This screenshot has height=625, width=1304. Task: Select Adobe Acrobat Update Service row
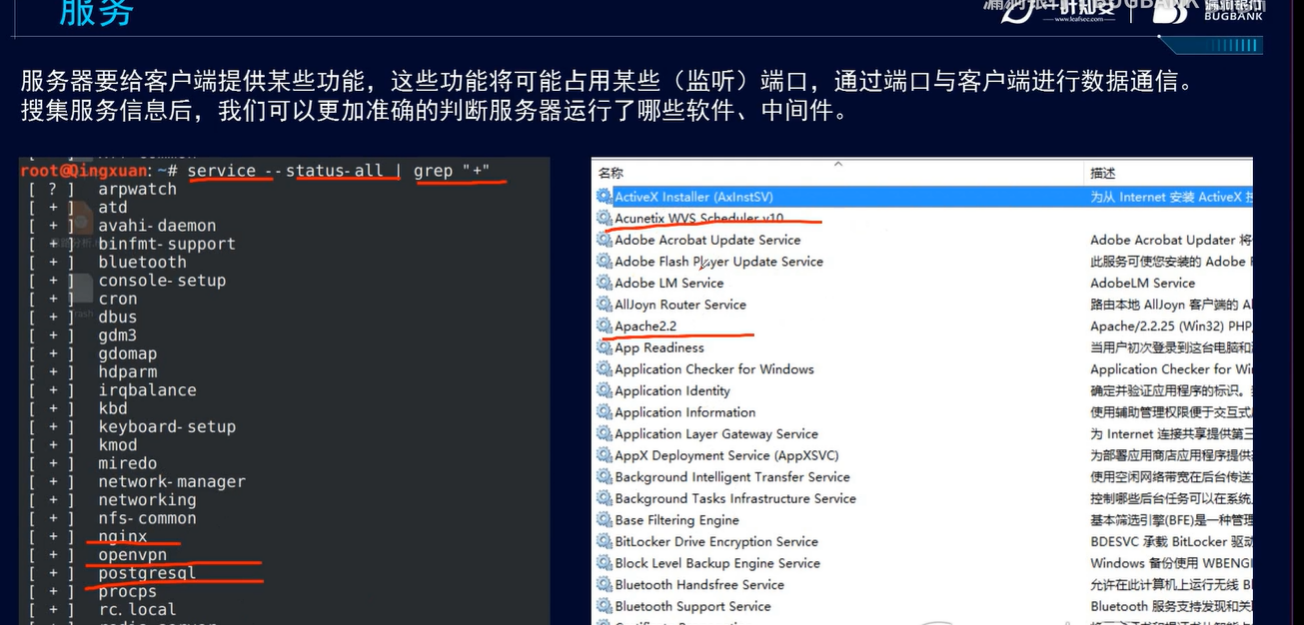922,240
